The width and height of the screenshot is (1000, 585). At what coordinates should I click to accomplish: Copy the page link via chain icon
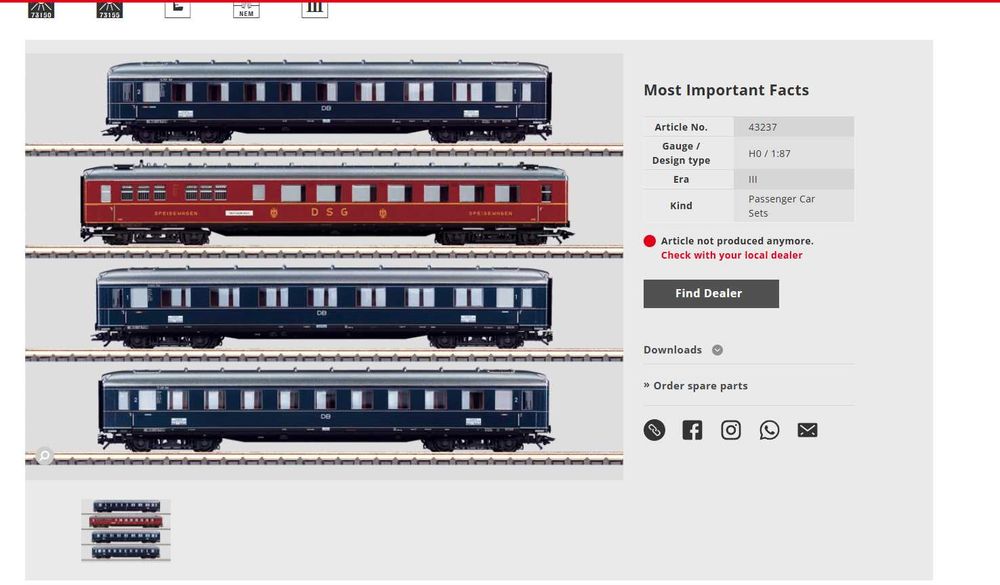654,430
